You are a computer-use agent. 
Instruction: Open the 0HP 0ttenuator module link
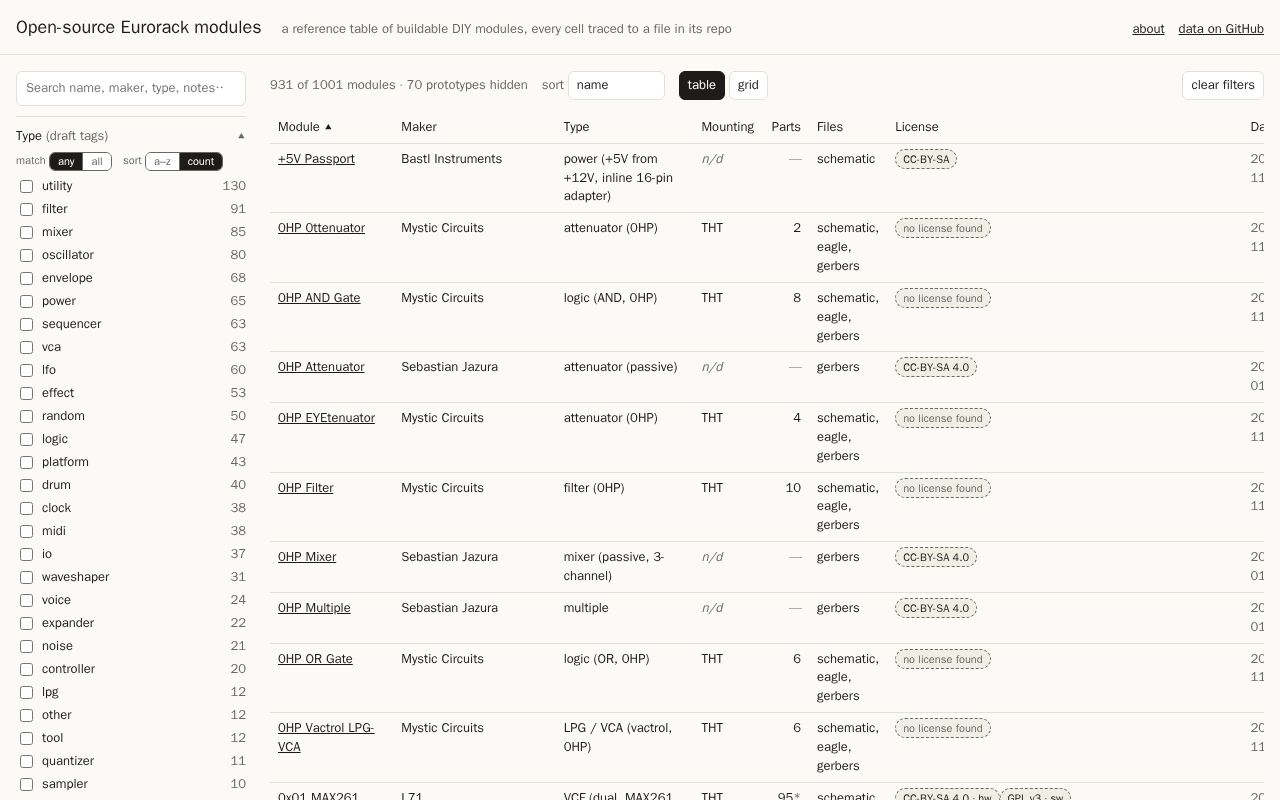(321, 228)
